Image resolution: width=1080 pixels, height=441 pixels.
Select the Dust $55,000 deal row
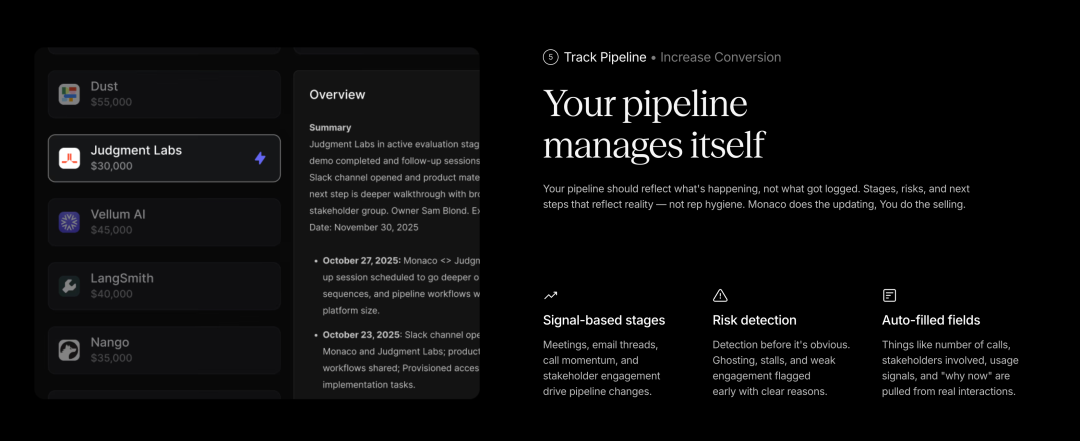pos(165,94)
